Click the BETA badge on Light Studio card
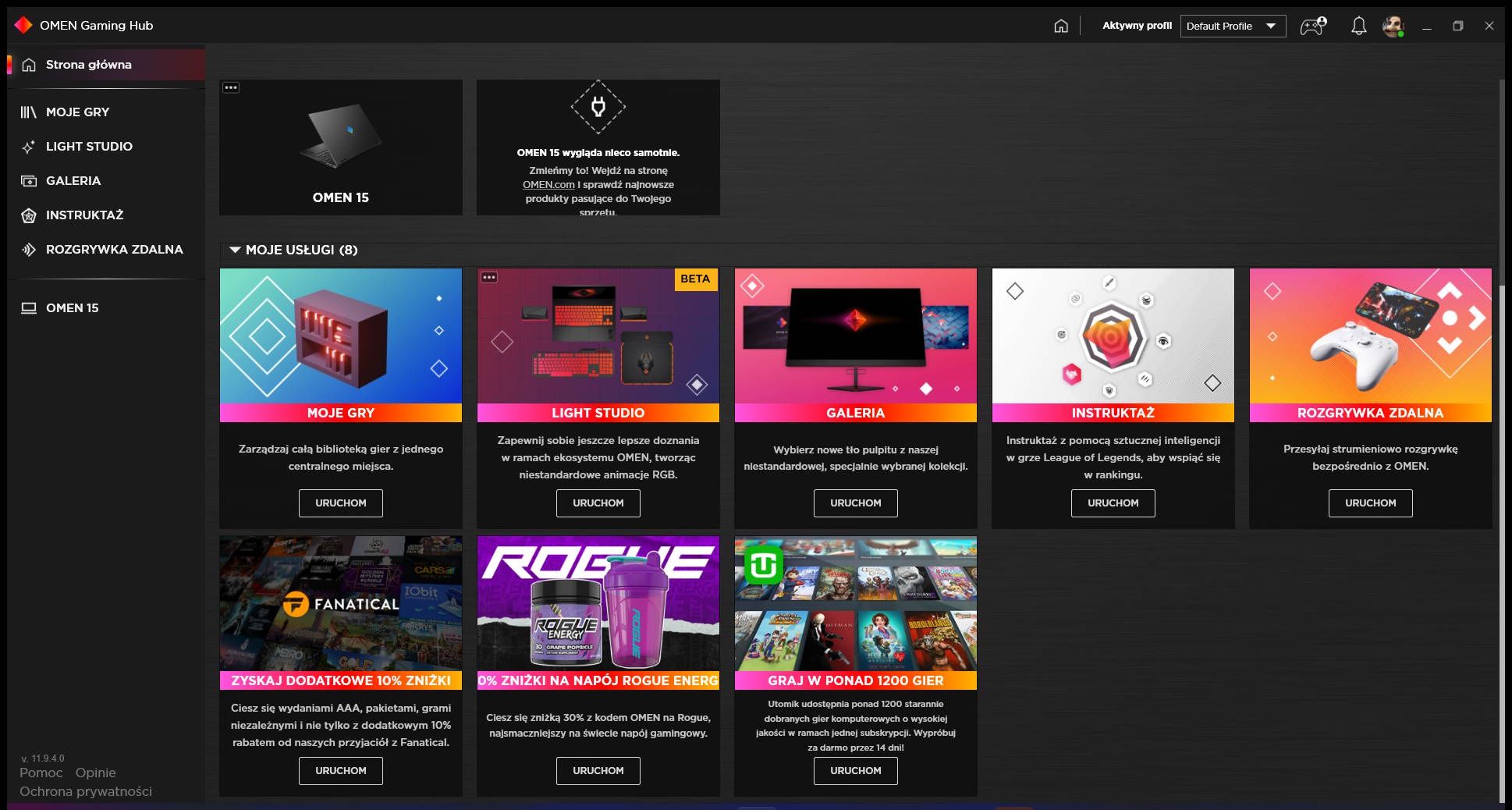1512x810 pixels. [695, 279]
